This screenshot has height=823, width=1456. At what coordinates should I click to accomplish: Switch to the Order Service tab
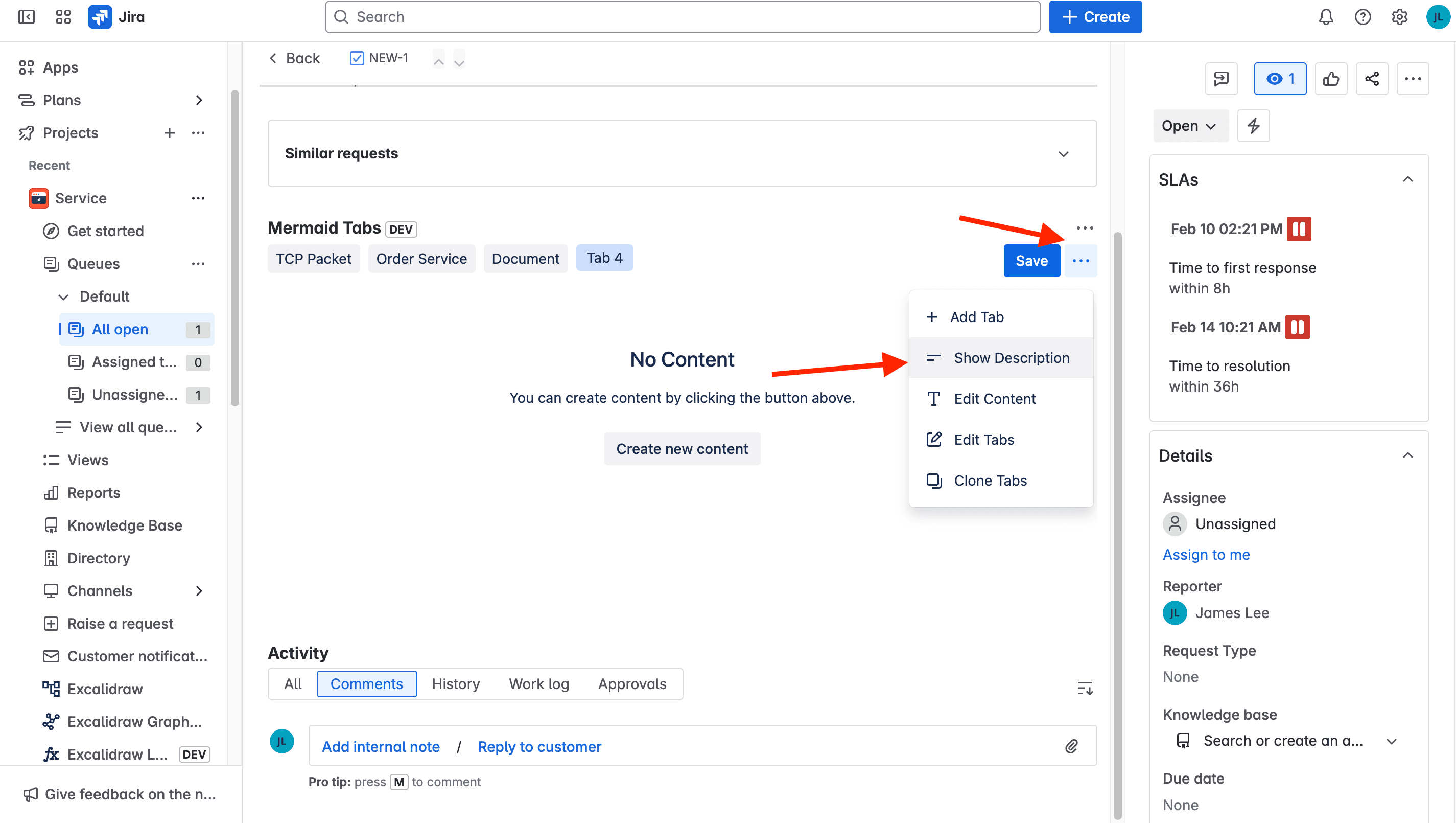pyautogui.click(x=421, y=259)
